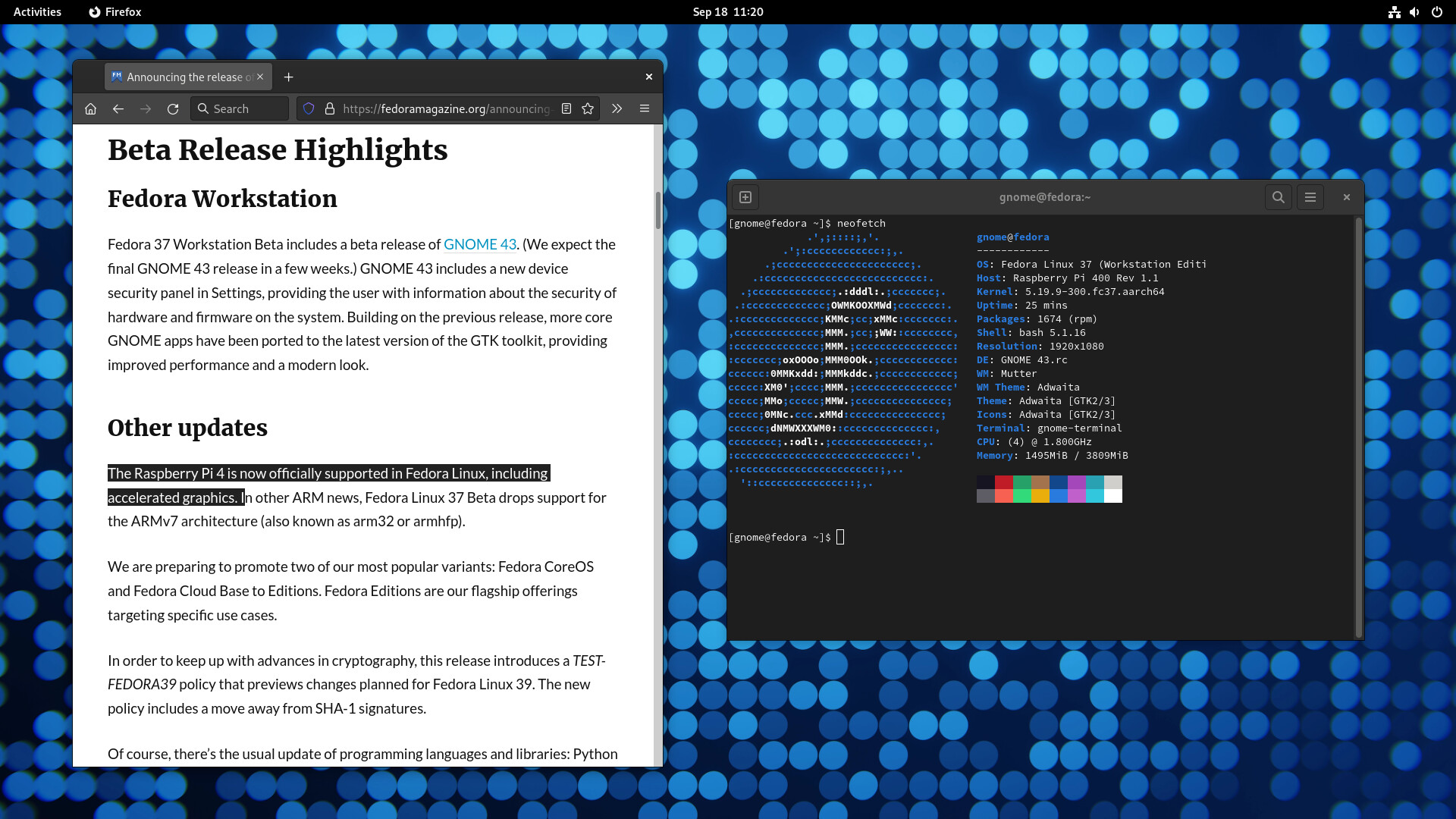The image size is (1456, 819).
Task: Open Firefox tracking protection shield
Action: point(309,108)
